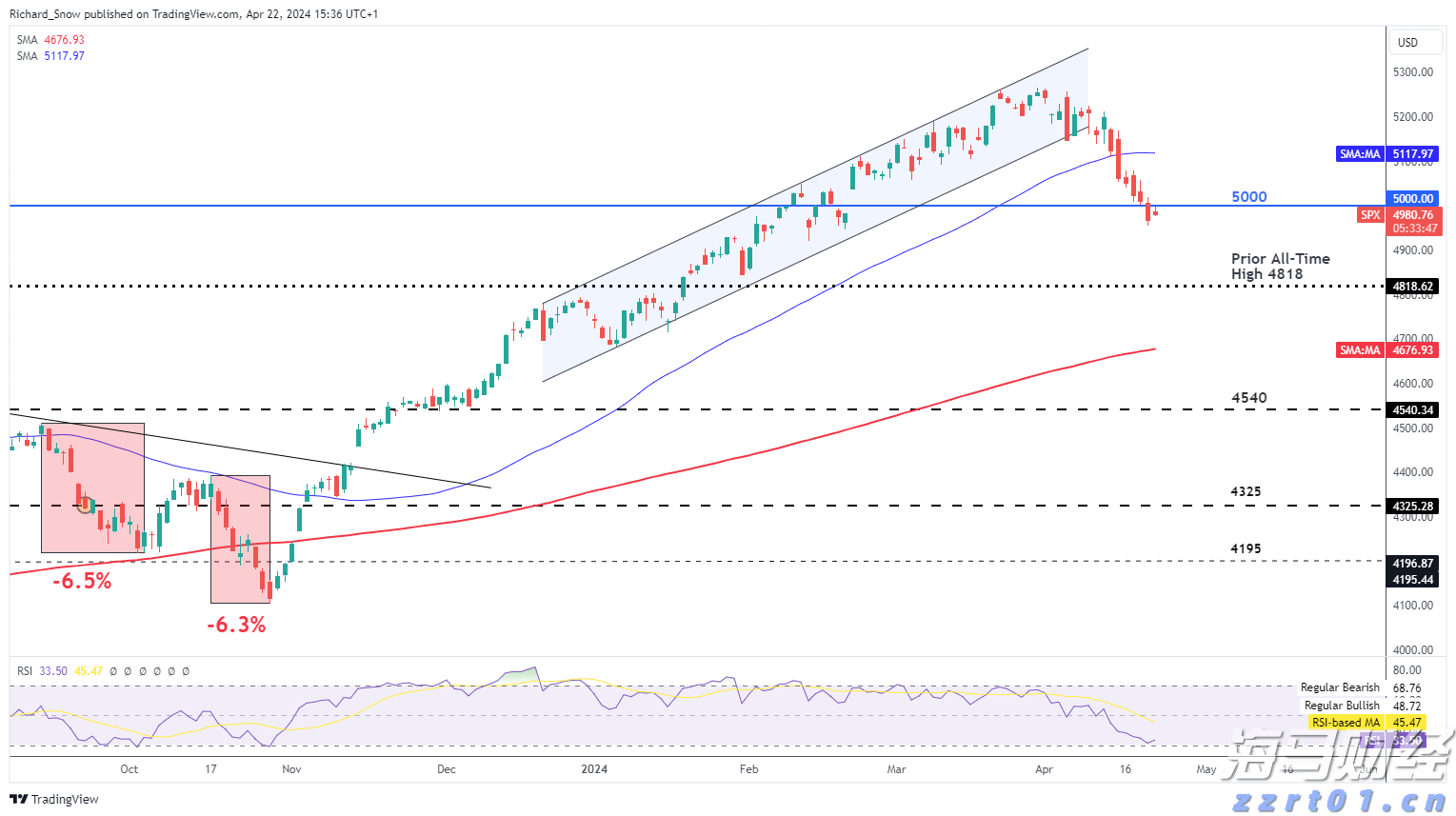The width and height of the screenshot is (1456, 816).
Task: Click the 68.76 RSI scale value
Action: tap(1406, 688)
